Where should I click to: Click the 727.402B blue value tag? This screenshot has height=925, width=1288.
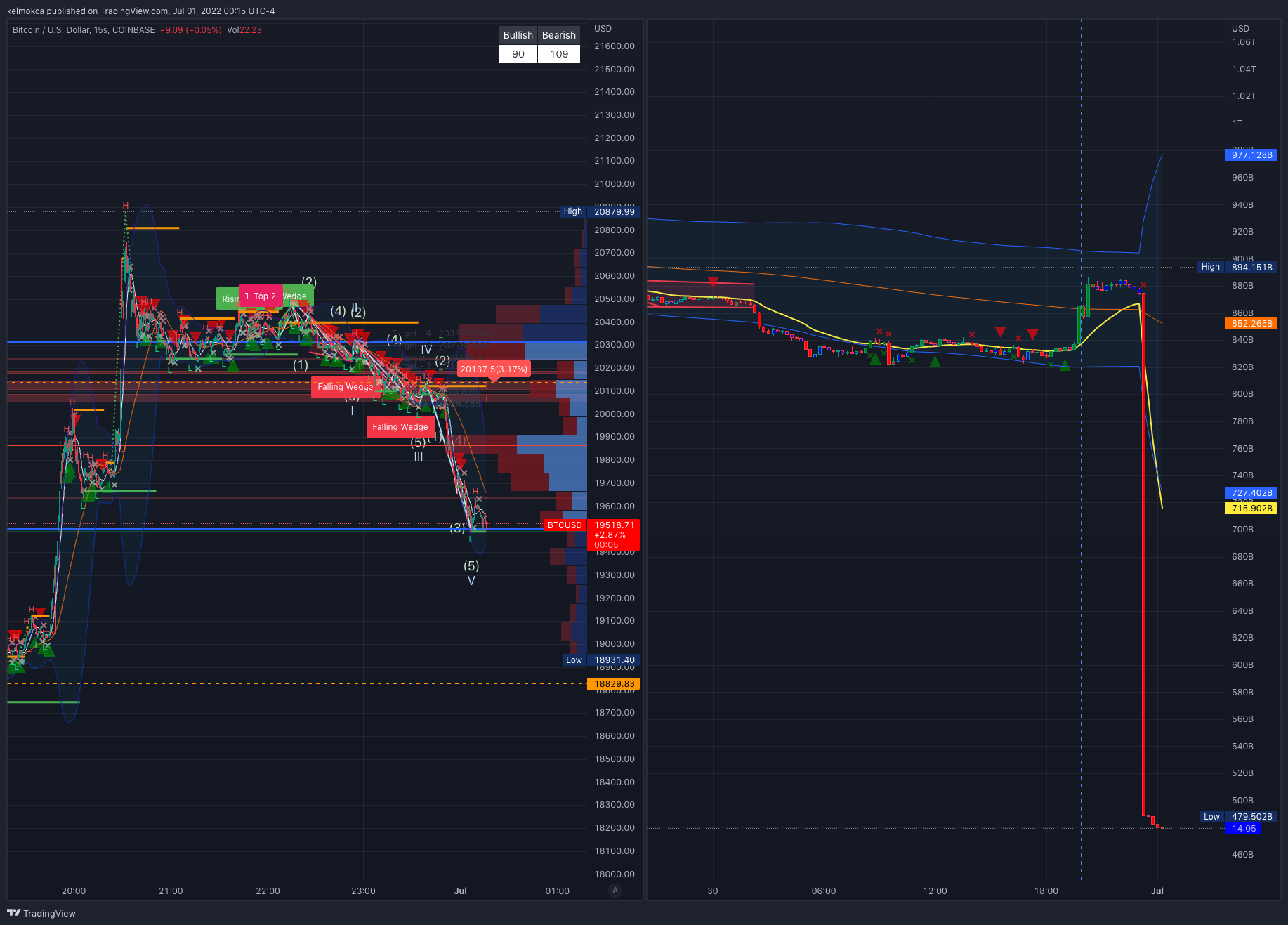1251,493
